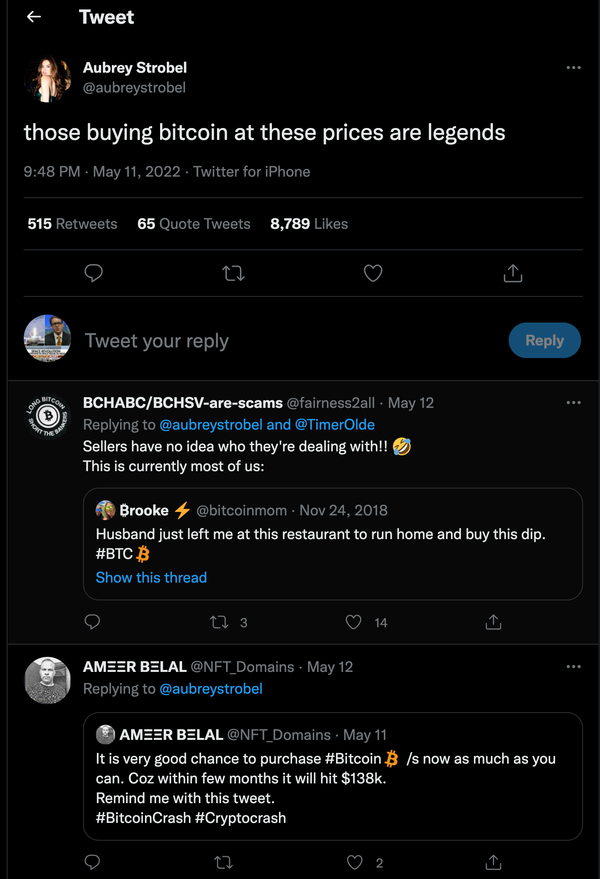Screen dimensions: 600x879
Task: Like Aubrey Strobel's main tweet
Action: (x=372, y=272)
